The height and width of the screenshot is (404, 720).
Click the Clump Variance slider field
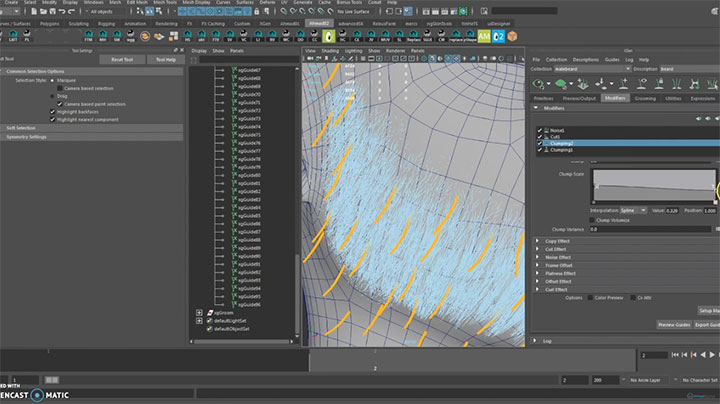pyautogui.click(x=650, y=229)
